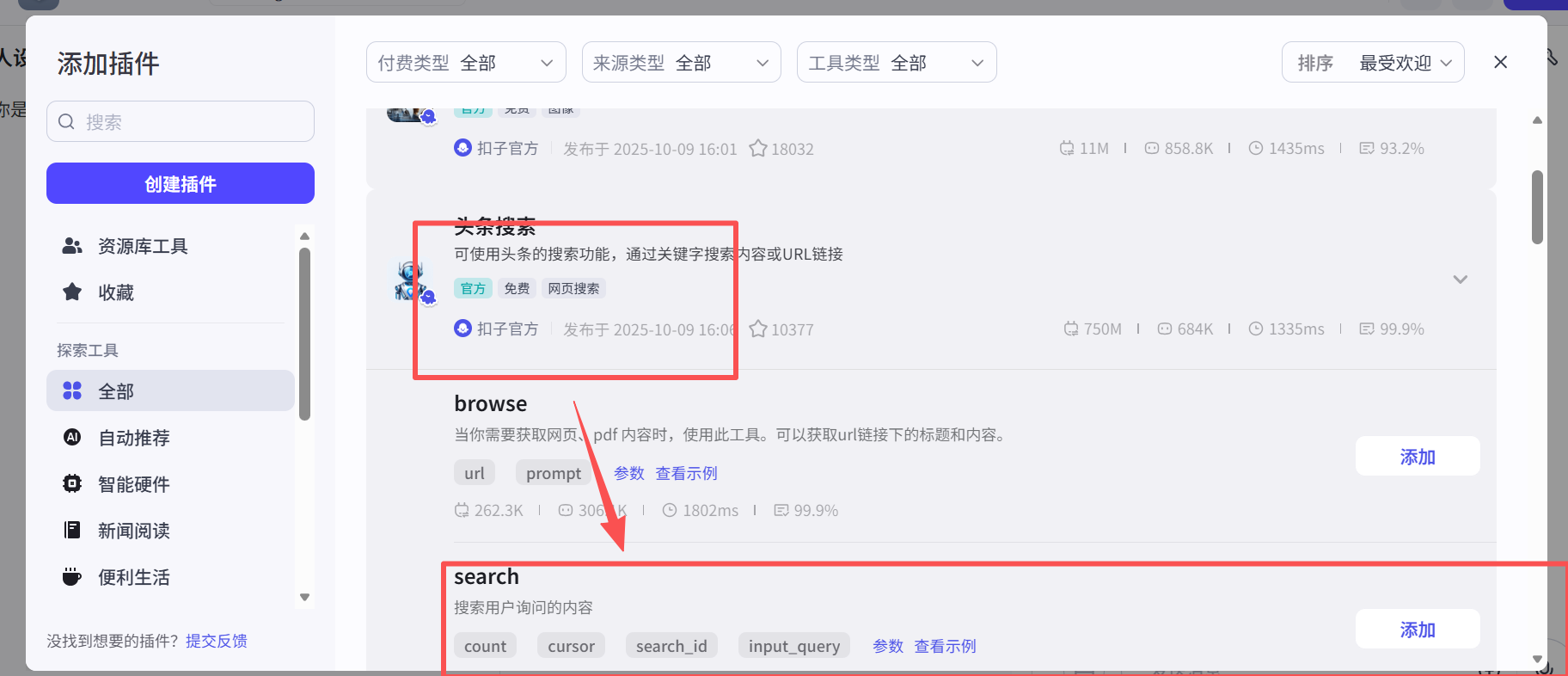Open the 来源类型 dropdown
The height and width of the screenshot is (676, 1568).
click(x=682, y=62)
